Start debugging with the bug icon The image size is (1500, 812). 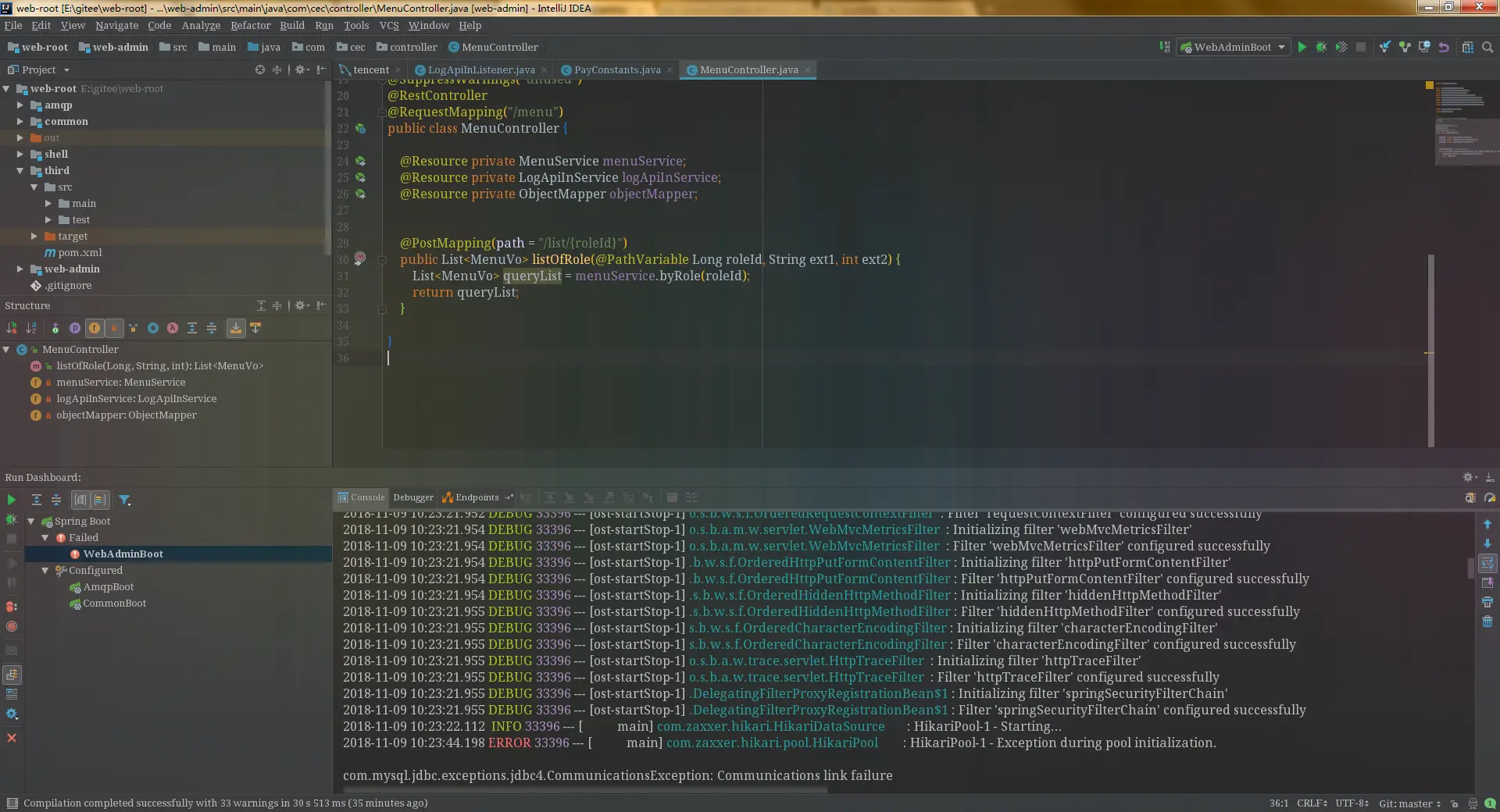pos(1321,47)
